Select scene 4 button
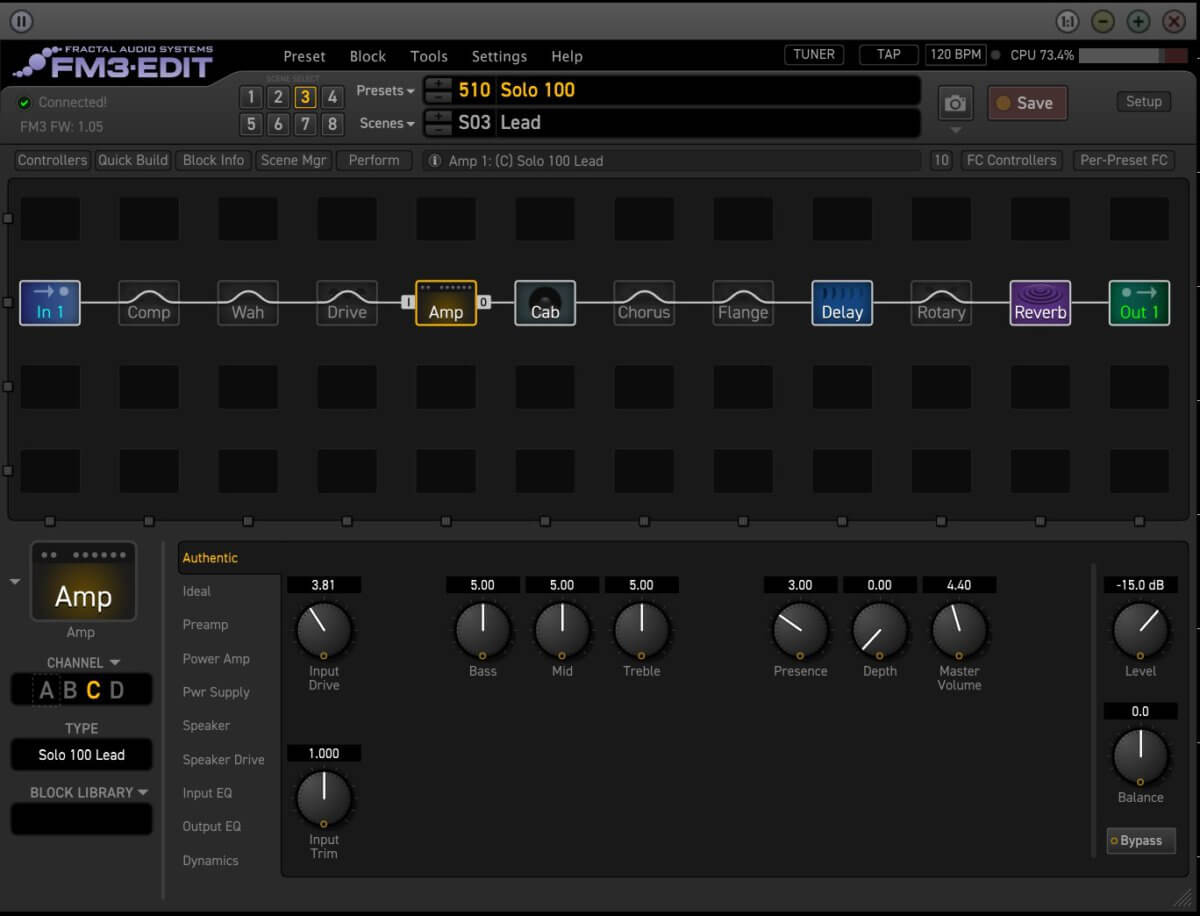The image size is (1200, 916). click(x=332, y=97)
